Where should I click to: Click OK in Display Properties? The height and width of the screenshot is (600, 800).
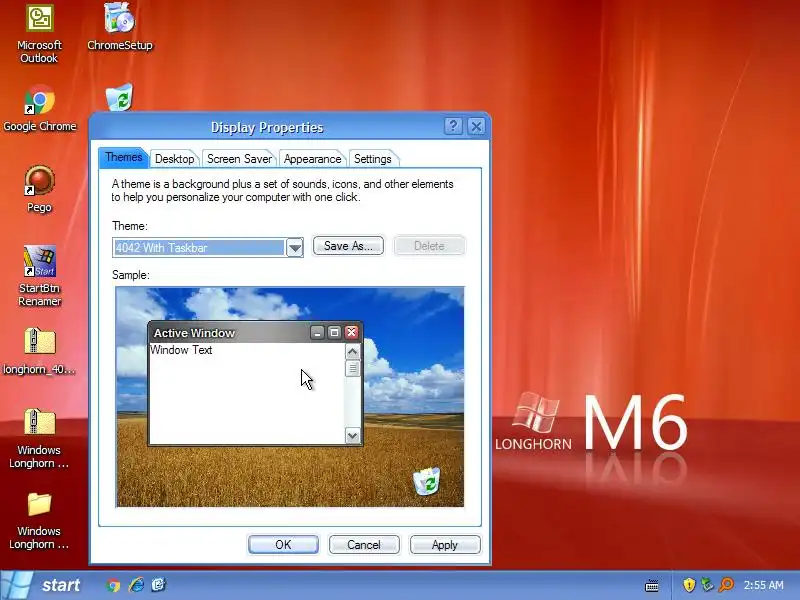283,545
